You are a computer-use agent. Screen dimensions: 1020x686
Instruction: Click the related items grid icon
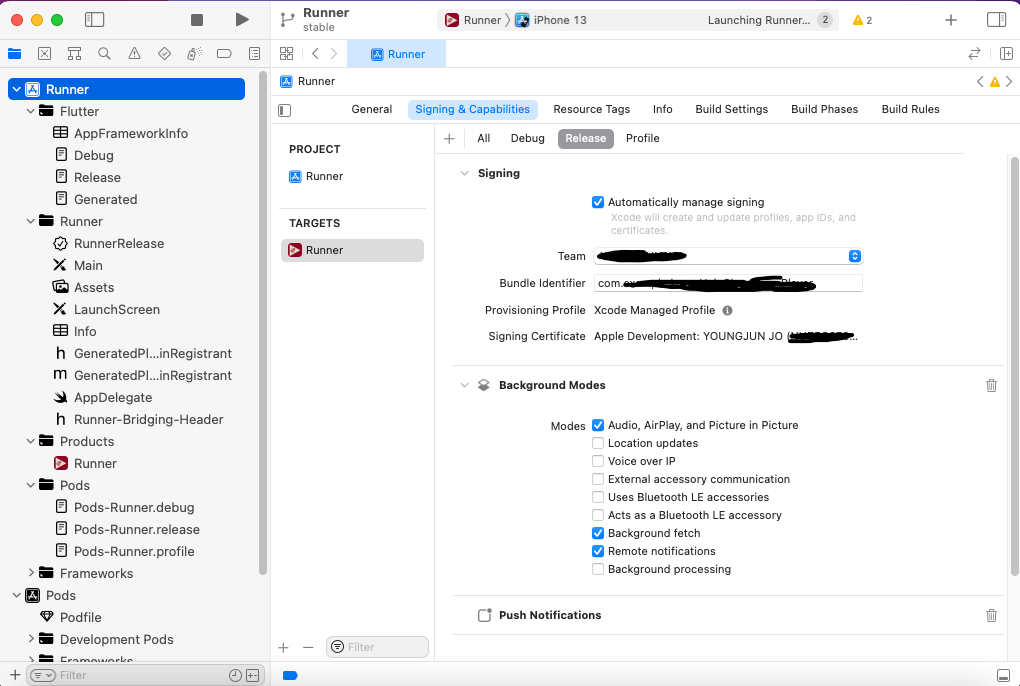(286, 53)
